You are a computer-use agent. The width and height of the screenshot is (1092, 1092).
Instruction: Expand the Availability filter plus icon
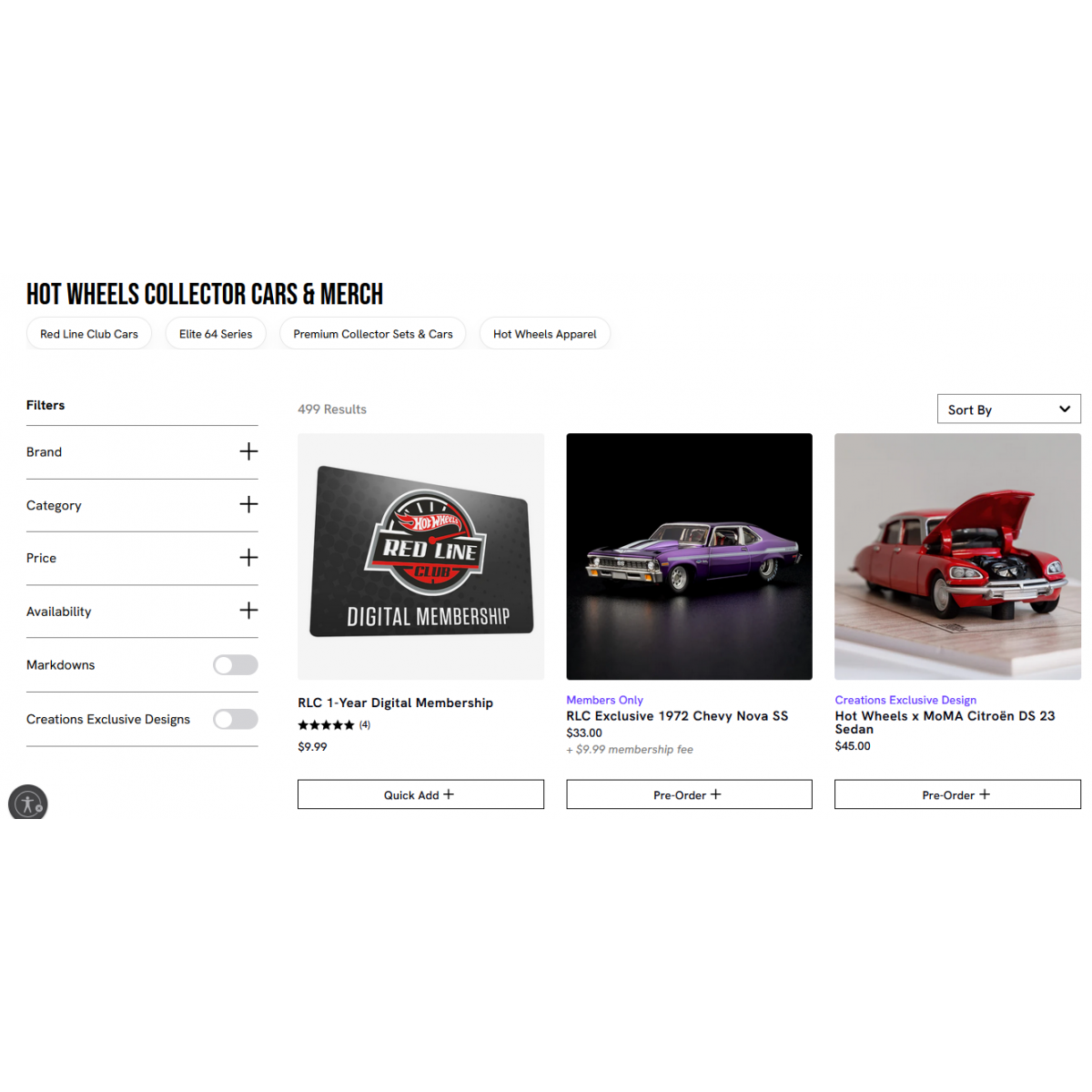[x=248, y=611]
